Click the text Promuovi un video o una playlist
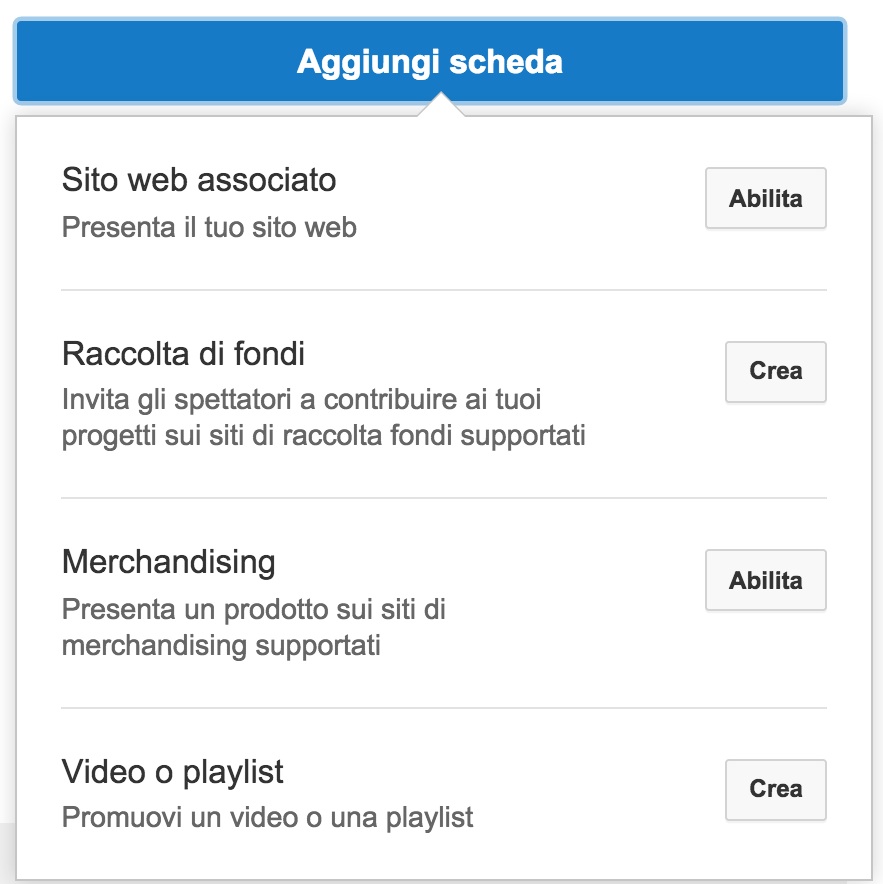The width and height of the screenshot is (883, 884). 267,818
